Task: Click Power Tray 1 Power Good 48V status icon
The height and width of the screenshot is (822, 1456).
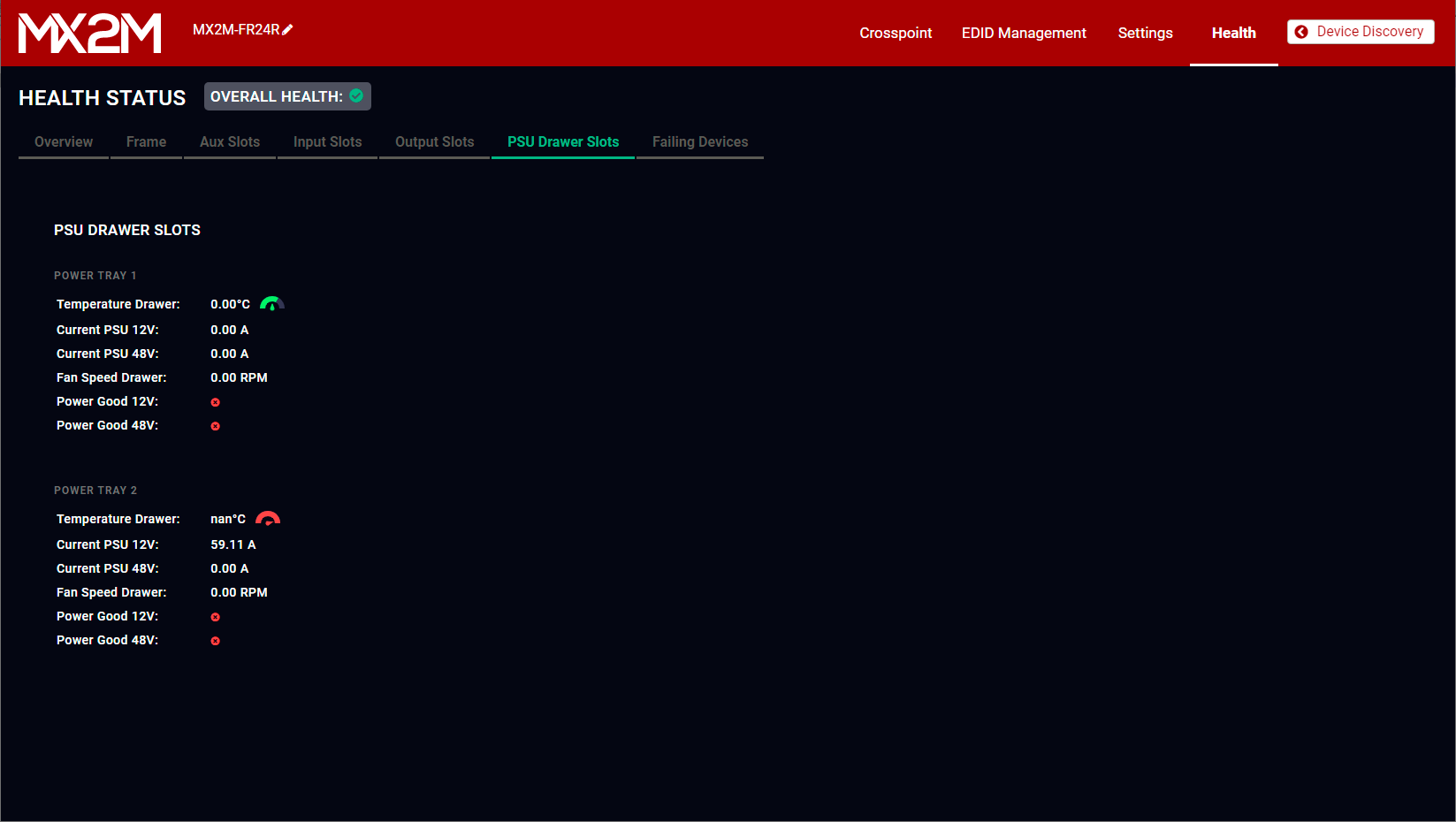Action: (x=215, y=426)
